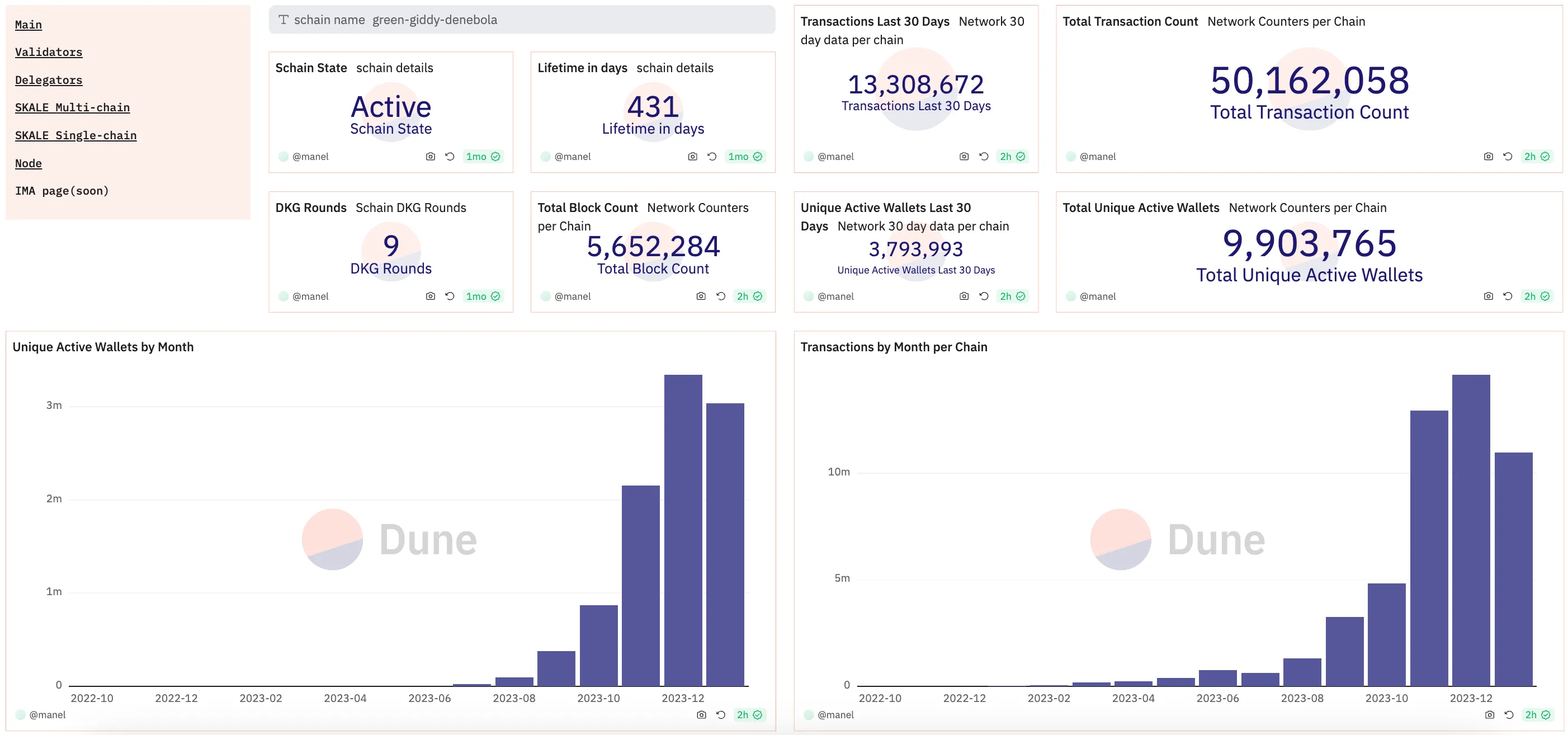The height and width of the screenshot is (735, 1568).
Task: Open SKALE Single-chain page
Action: [75, 135]
